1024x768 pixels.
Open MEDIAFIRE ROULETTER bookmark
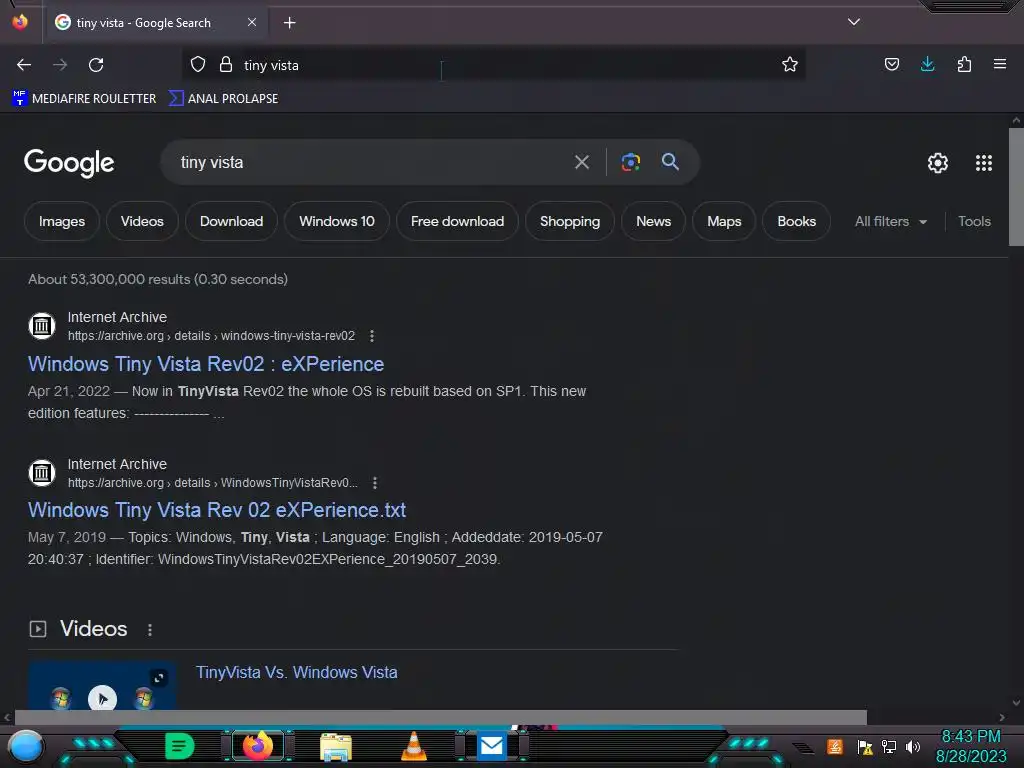[84, 99]
